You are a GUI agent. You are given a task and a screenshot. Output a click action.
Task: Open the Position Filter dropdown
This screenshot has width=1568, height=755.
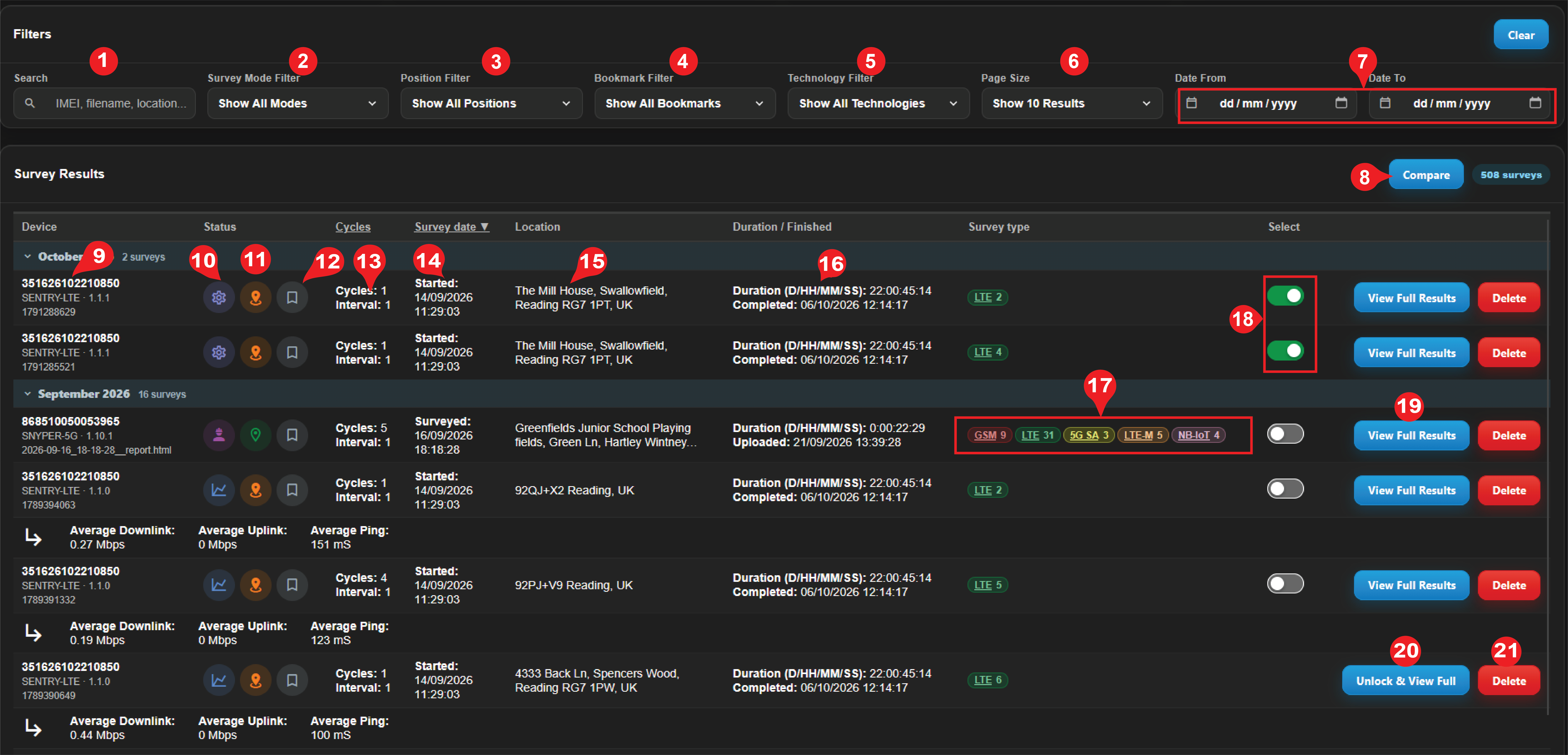491,103
